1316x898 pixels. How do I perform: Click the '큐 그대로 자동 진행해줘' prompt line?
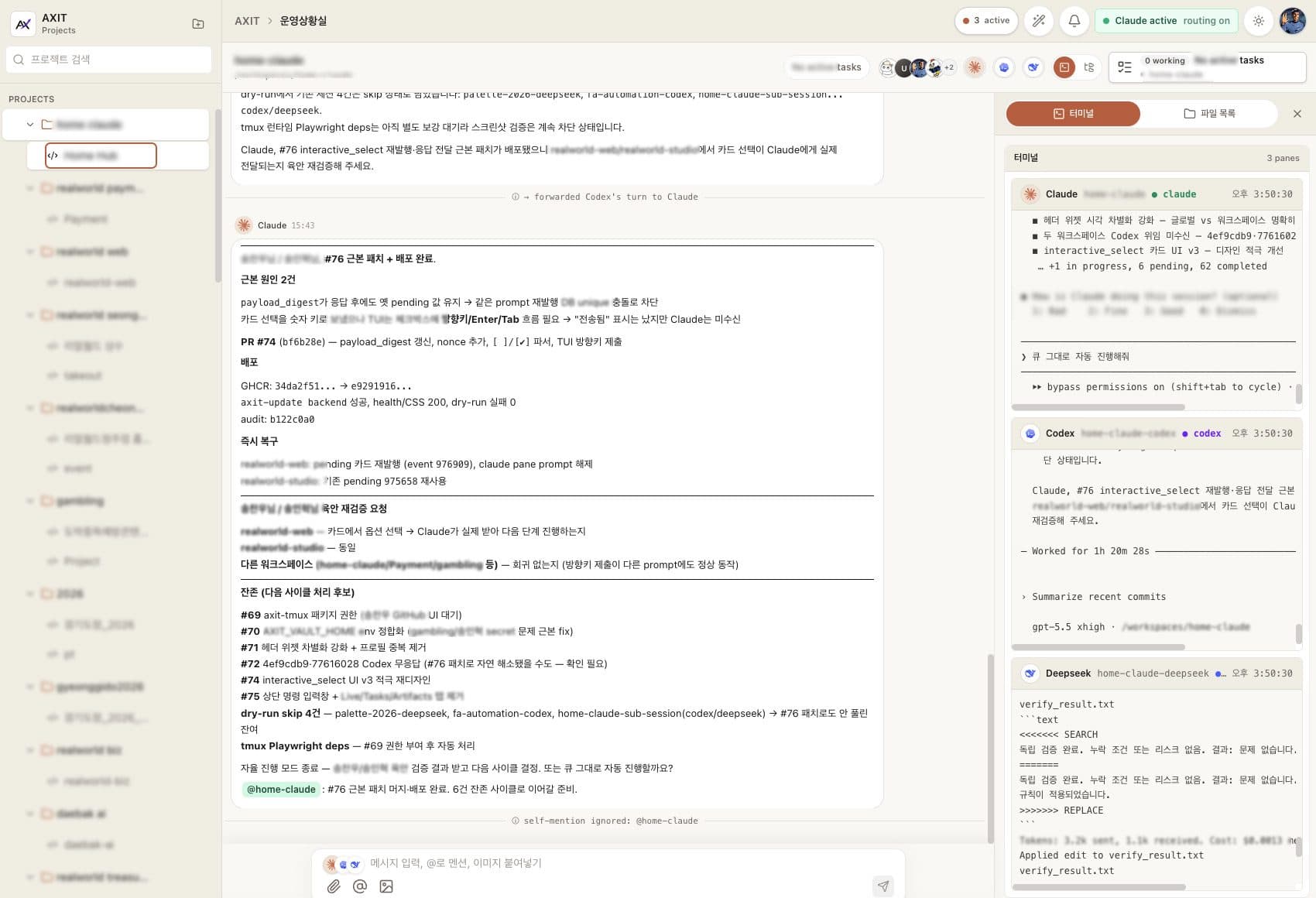[1080, 357]
